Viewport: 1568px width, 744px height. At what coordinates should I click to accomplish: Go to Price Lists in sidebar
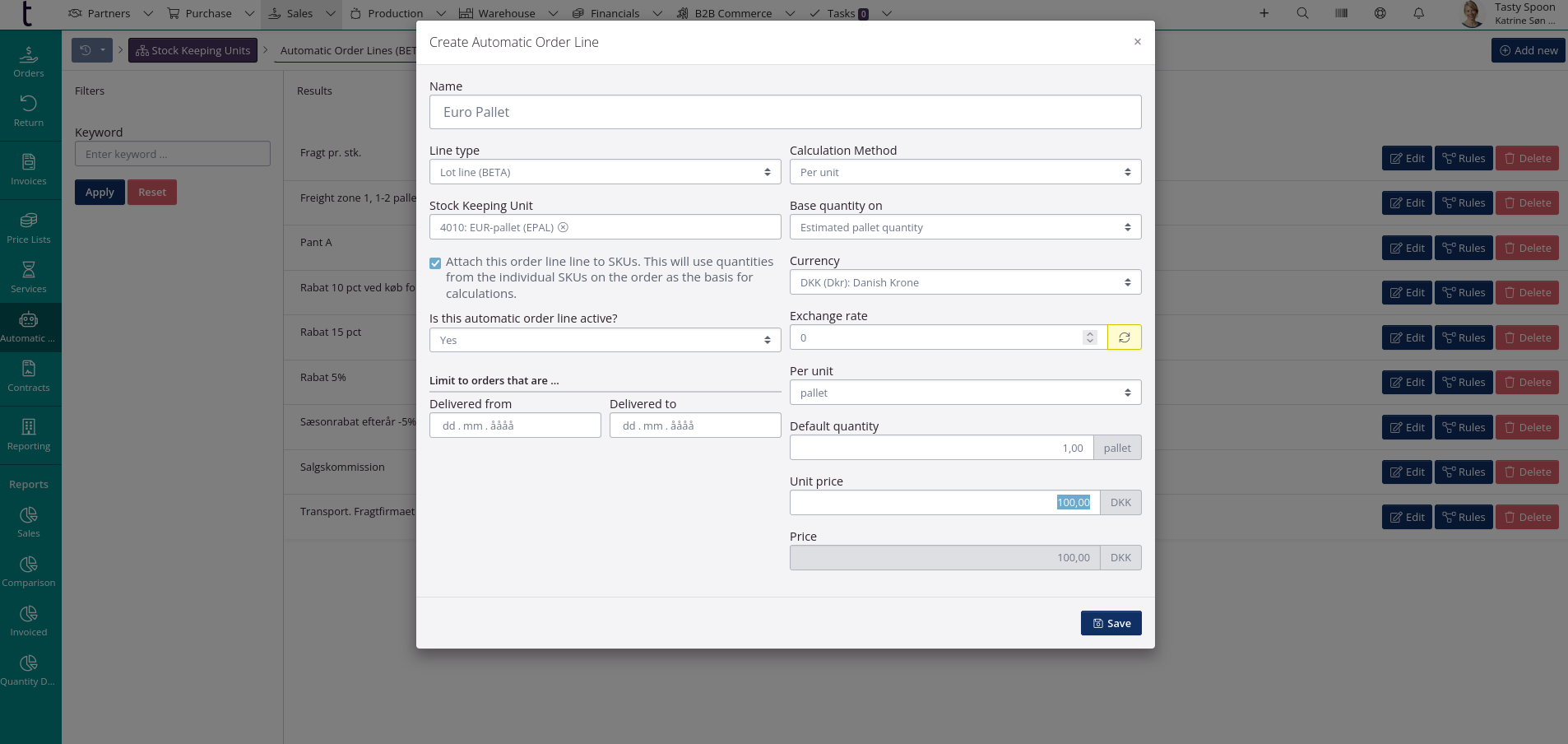(x=29, y=228)
